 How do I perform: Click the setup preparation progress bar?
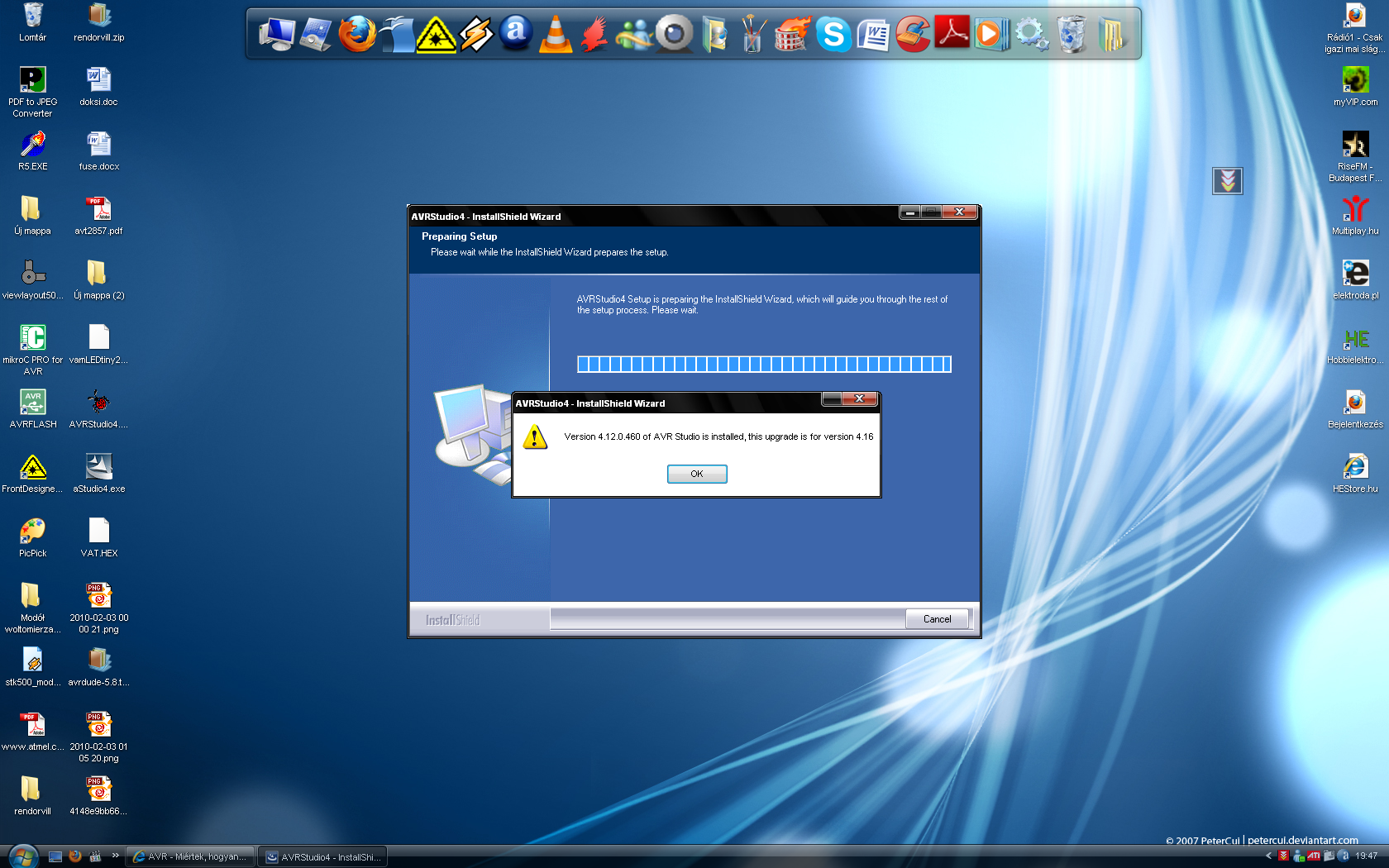(764, 364)
